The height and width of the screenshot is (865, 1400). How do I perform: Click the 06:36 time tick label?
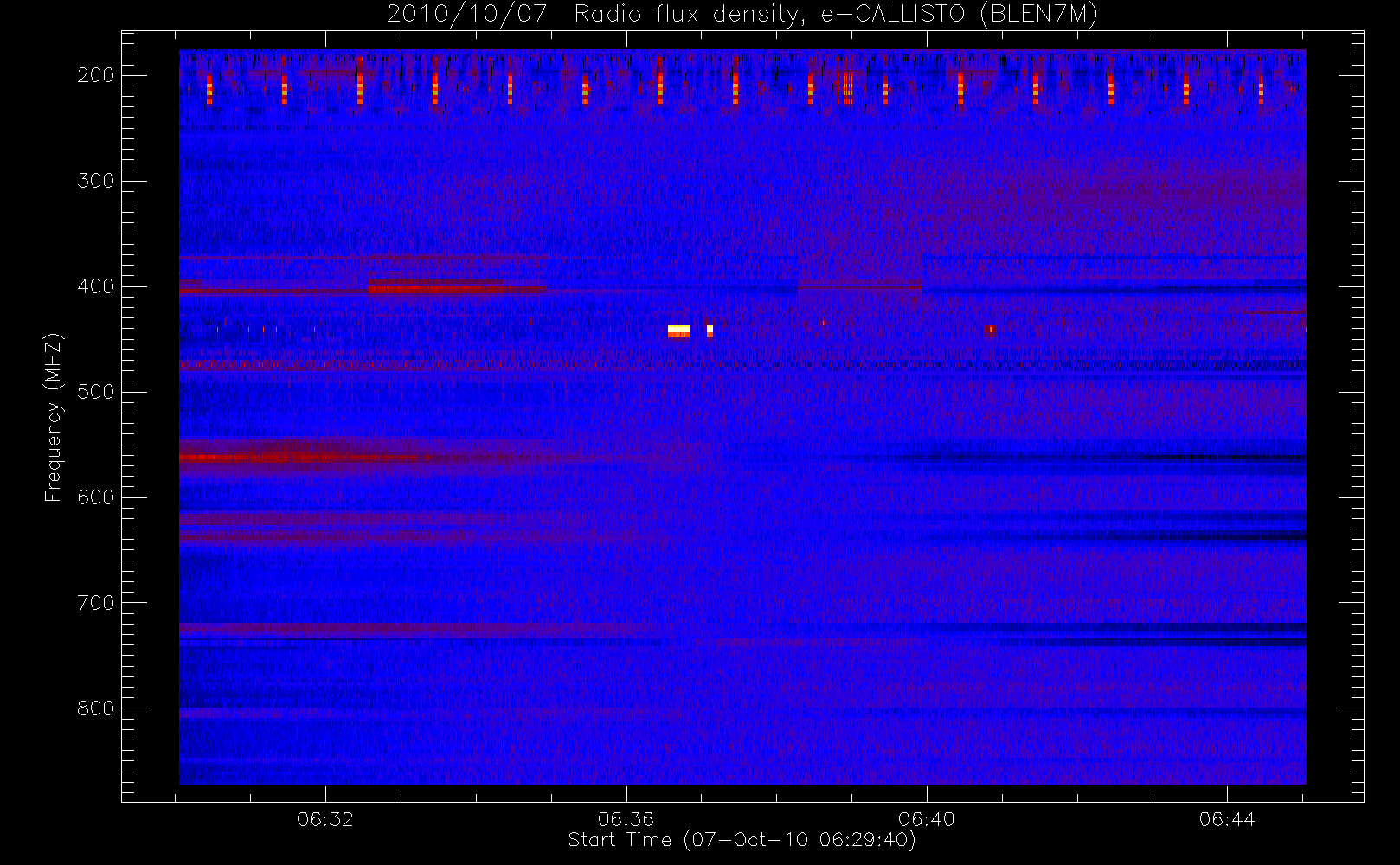tap(626, 819)
